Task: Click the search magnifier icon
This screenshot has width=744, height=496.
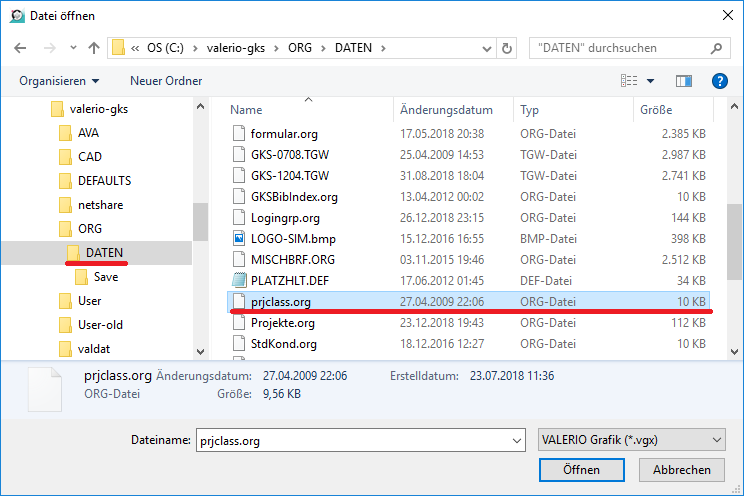Action: (716, 47)
